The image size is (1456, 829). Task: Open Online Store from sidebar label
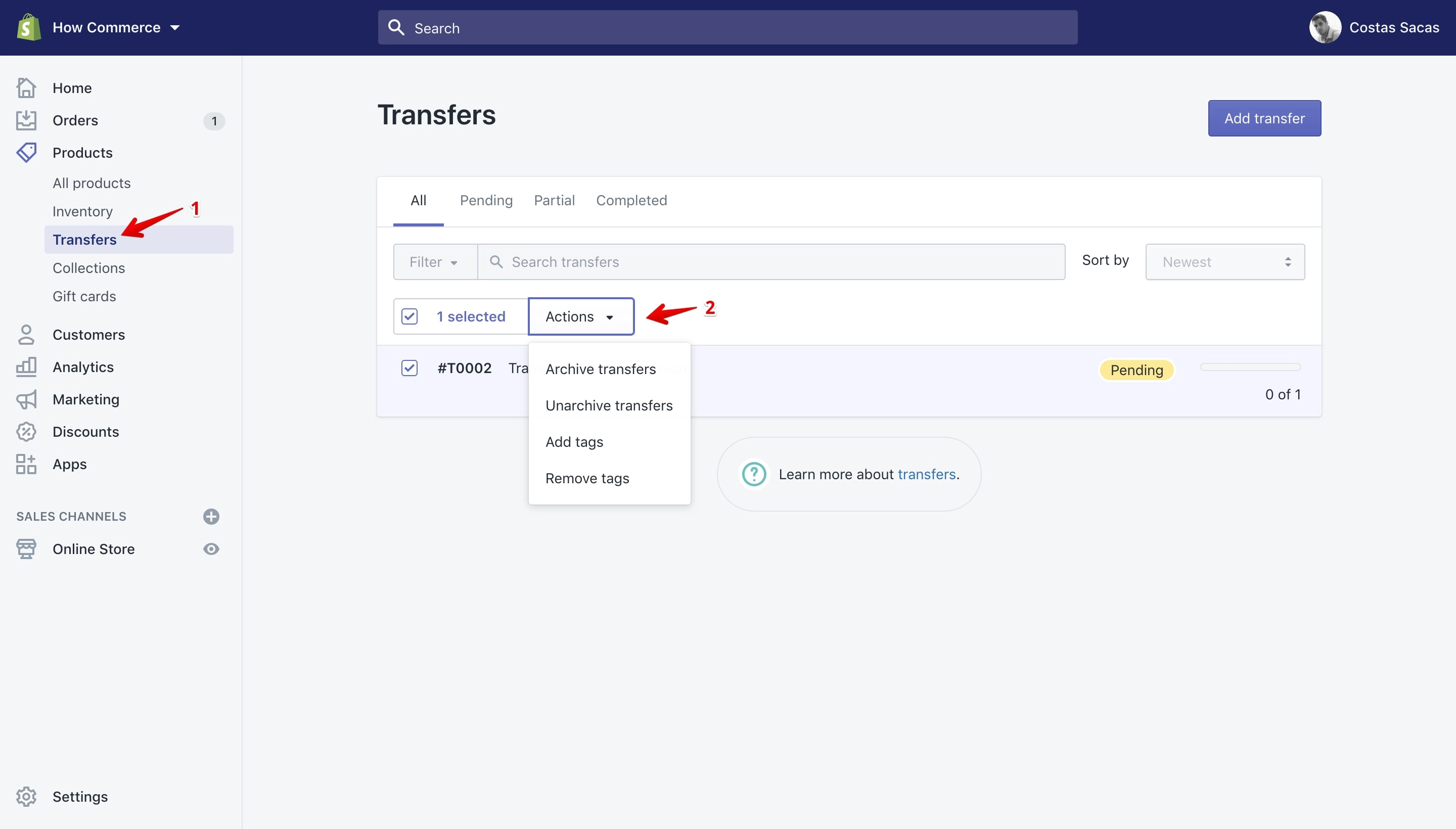click(x=94, y=549)
